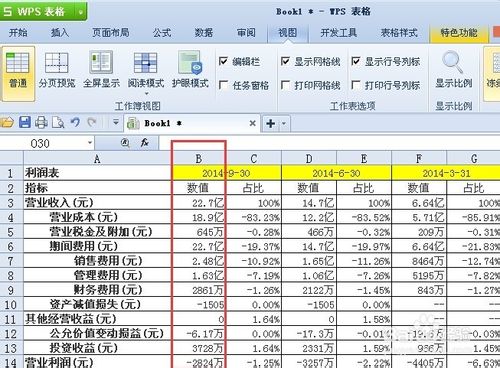Click the save disk icon
Viewport: 500px width, 368px height.
(25, 123)
